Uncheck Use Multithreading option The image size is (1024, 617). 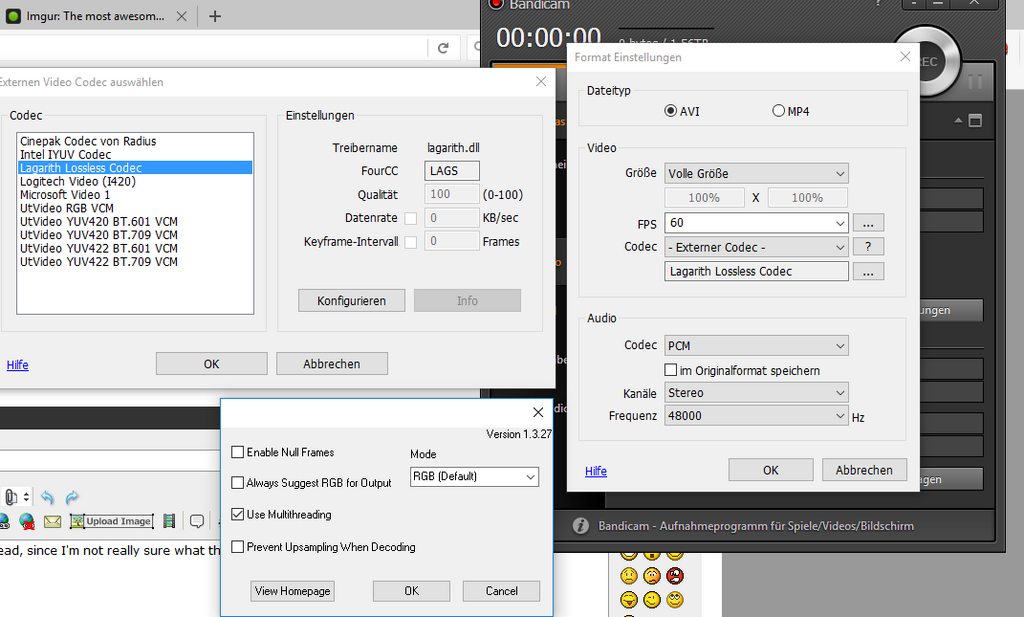pyautogui.click(x=238, y=514)
